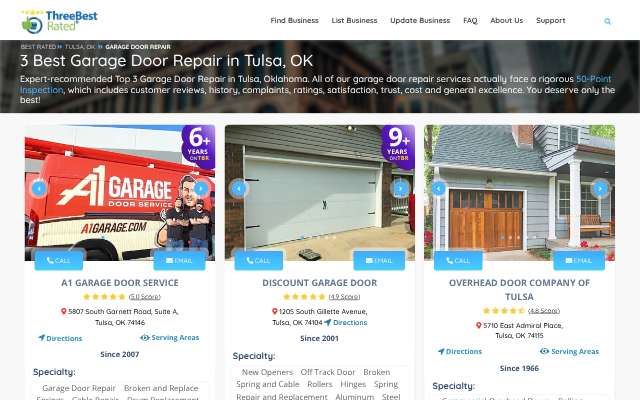This screenshot has height=400, width=640.
Task: Show previous photo of A1 Garage Door Service
Action: (39, 189)
